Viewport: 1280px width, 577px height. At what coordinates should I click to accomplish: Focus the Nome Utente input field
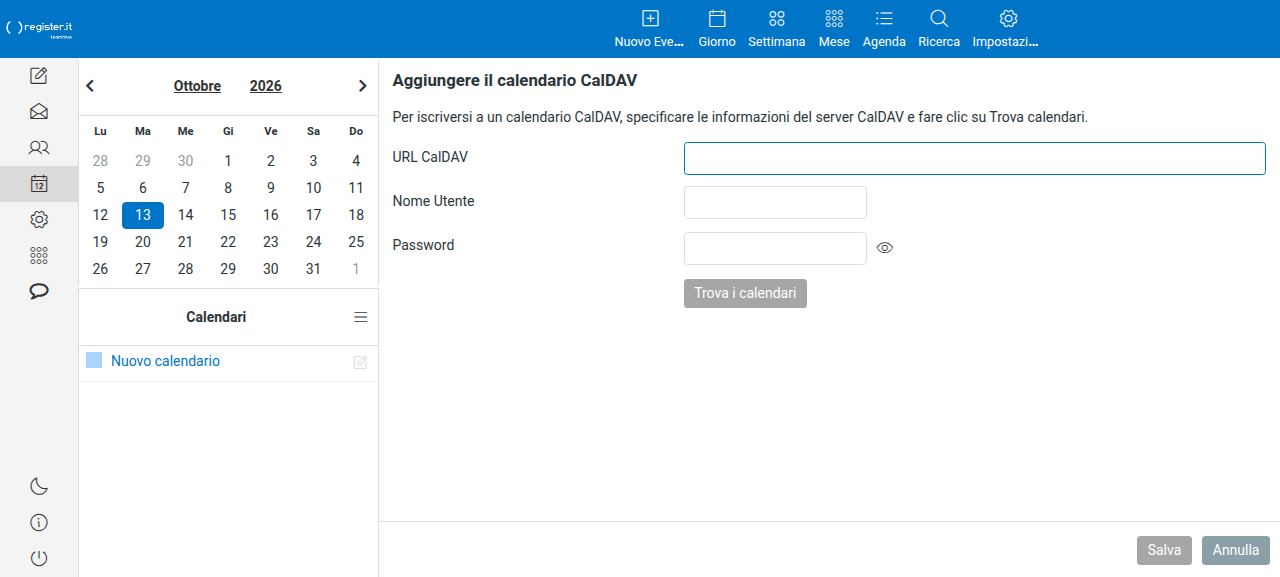coord(775,202)
